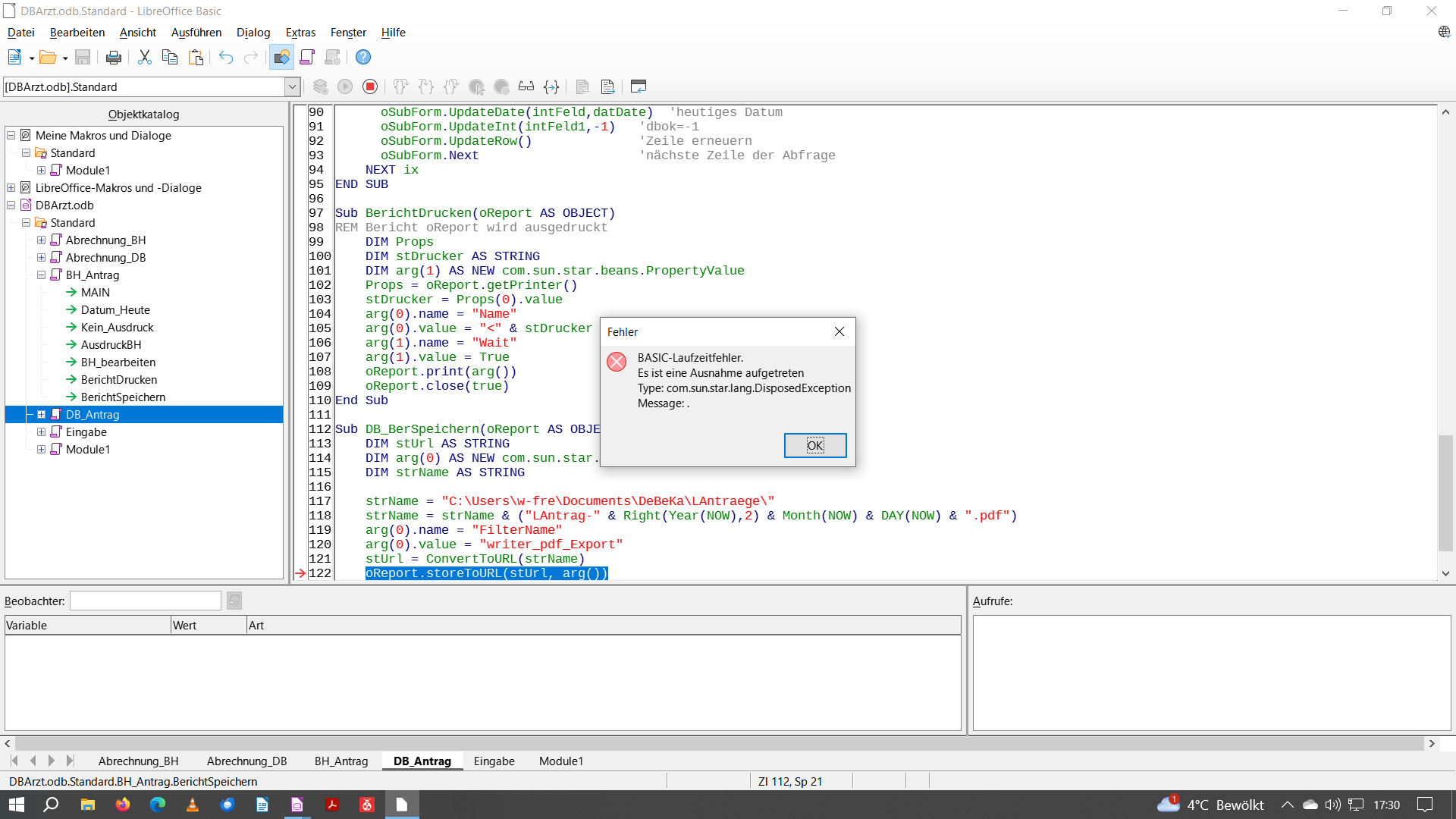Screen dimensions: 1456x819
Task: Click the Save icon
Action: 83,57
